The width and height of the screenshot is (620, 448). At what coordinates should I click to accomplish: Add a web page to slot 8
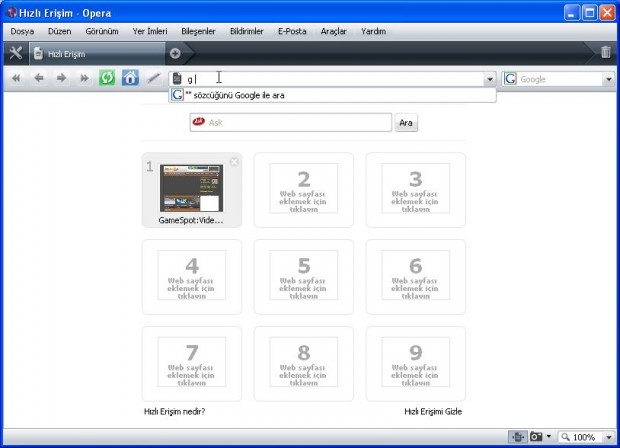point(304,364)
